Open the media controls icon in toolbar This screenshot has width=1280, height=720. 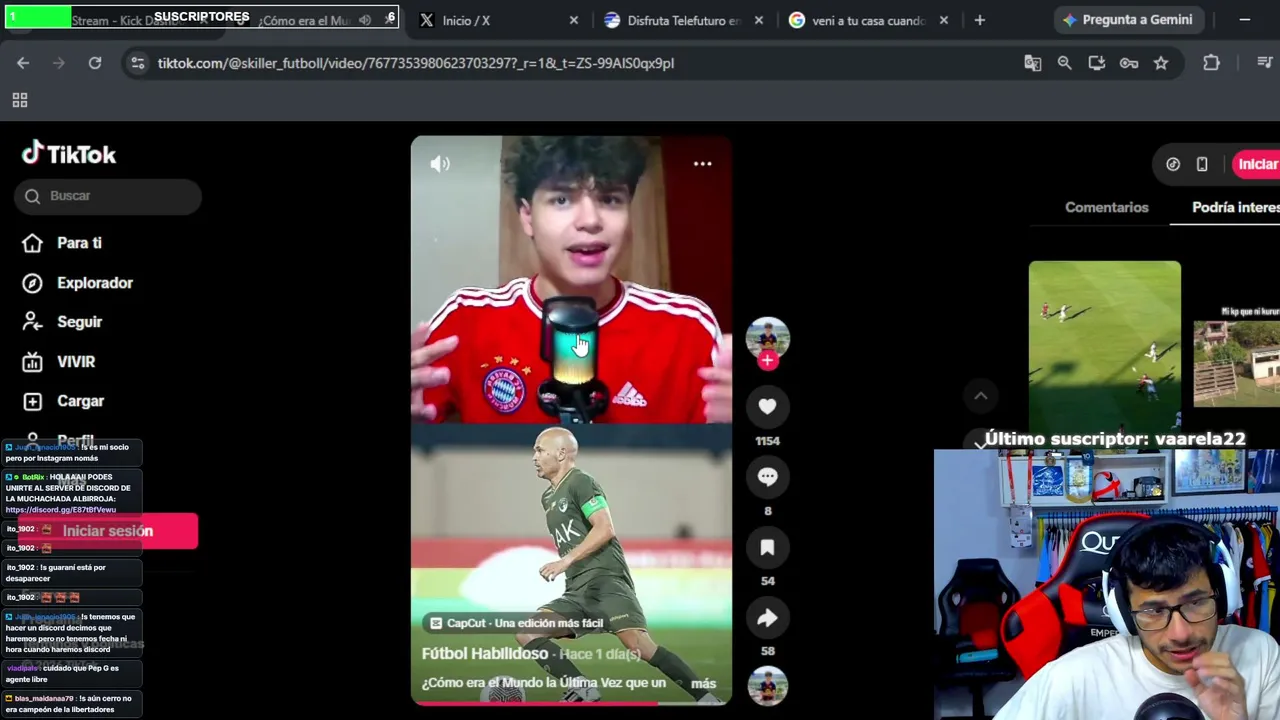1265,63
